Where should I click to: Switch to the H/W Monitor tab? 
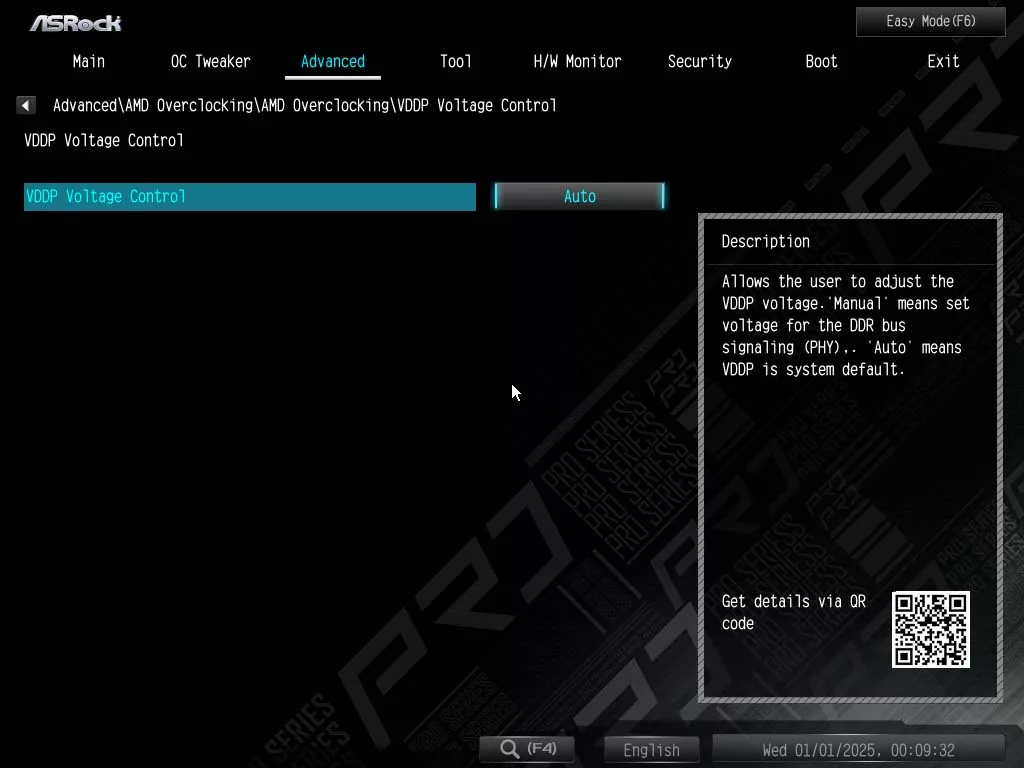[577, 61]
